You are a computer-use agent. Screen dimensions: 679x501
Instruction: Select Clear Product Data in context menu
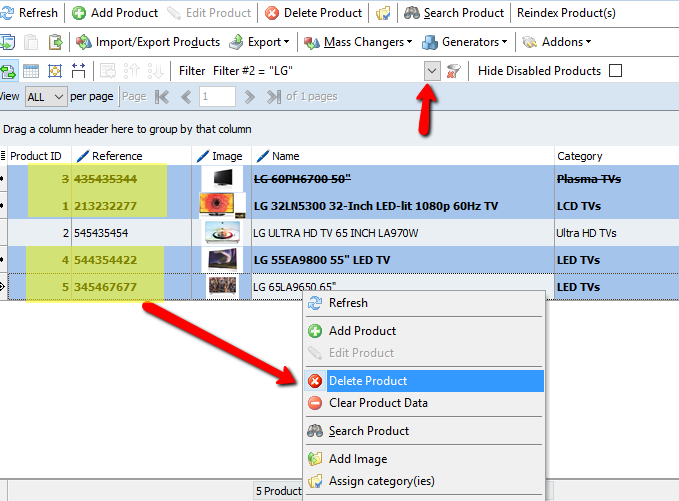point(378,403)
